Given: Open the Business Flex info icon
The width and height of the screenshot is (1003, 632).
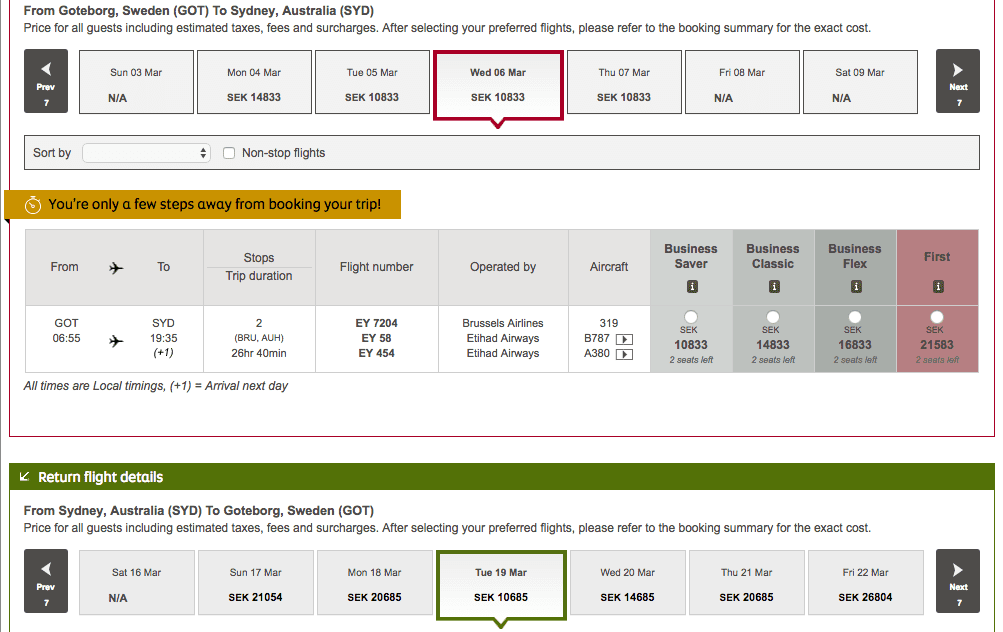Looking at the screenshot, I should coord(855,287).
